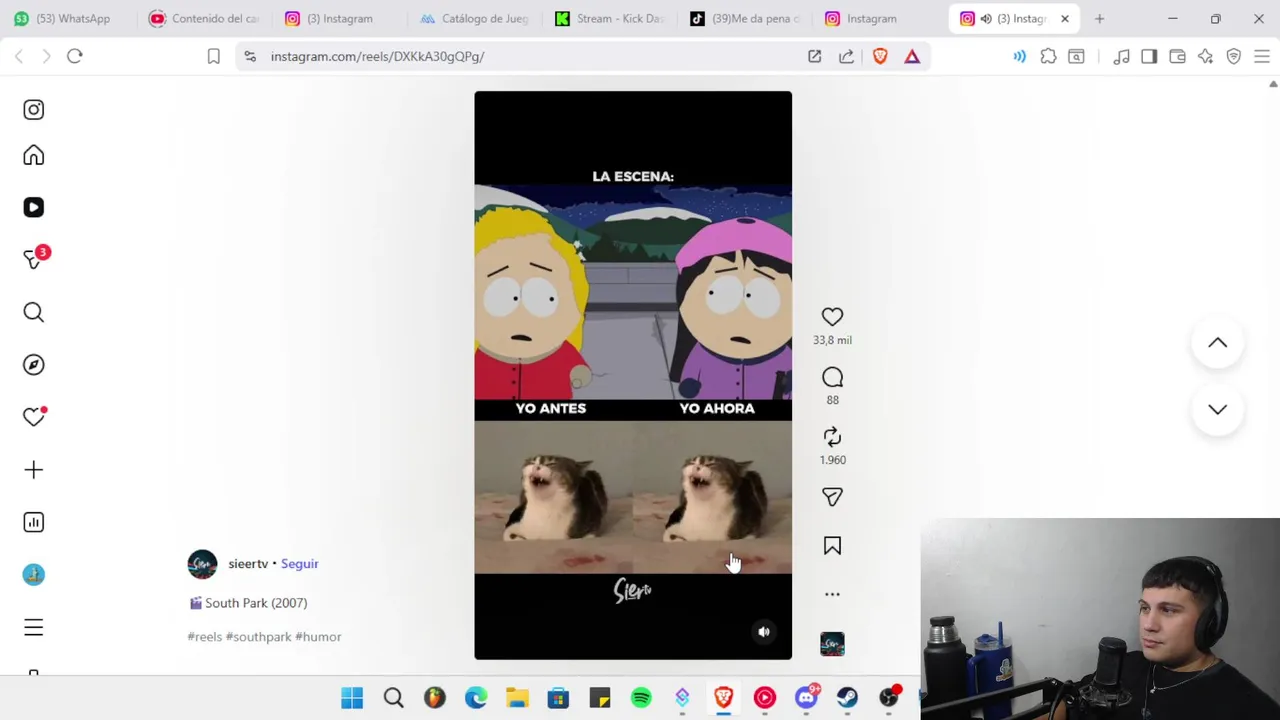1280x720 pixels.
Task: Share this page from address bar
Action: [x=847, y=57]
